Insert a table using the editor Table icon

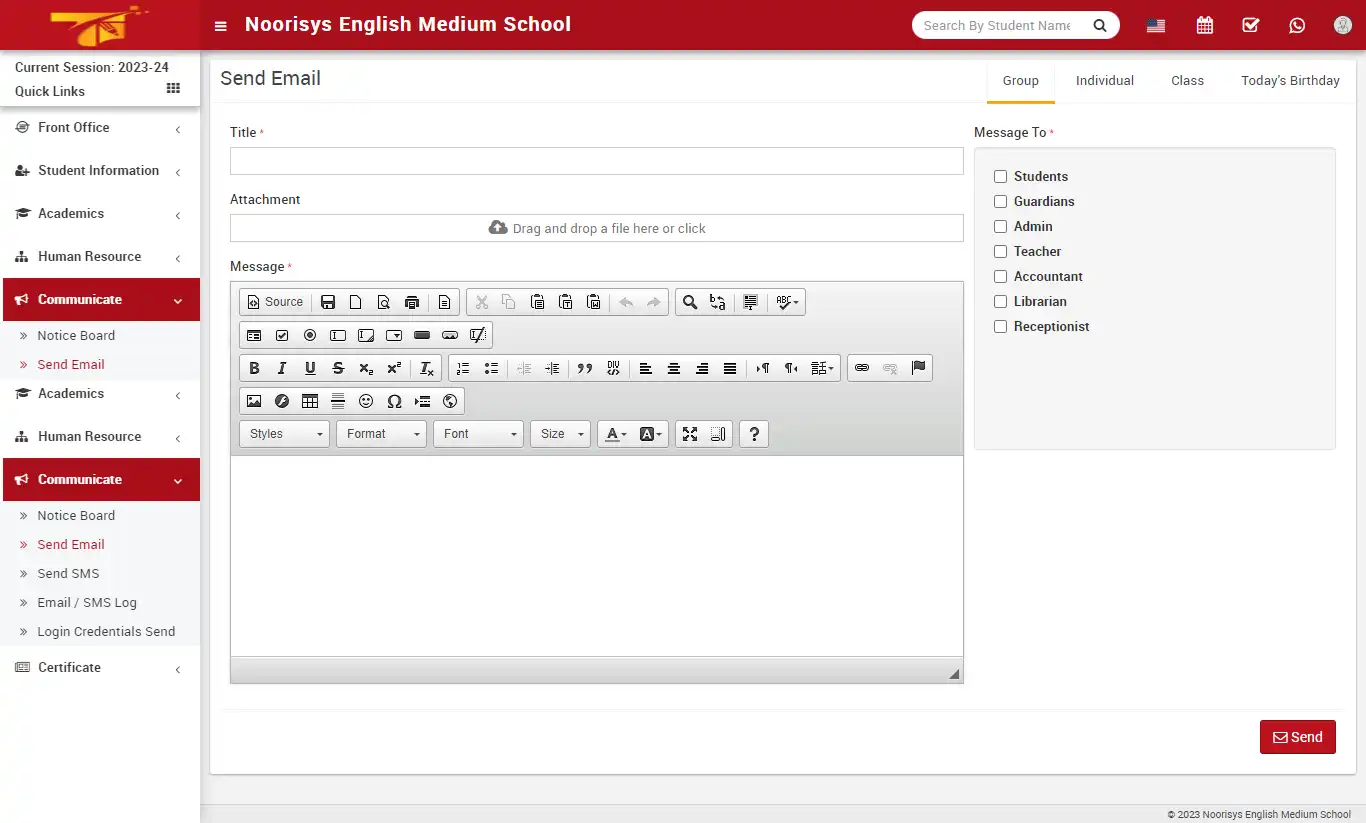pyautogui.click(x=310, y=401)
